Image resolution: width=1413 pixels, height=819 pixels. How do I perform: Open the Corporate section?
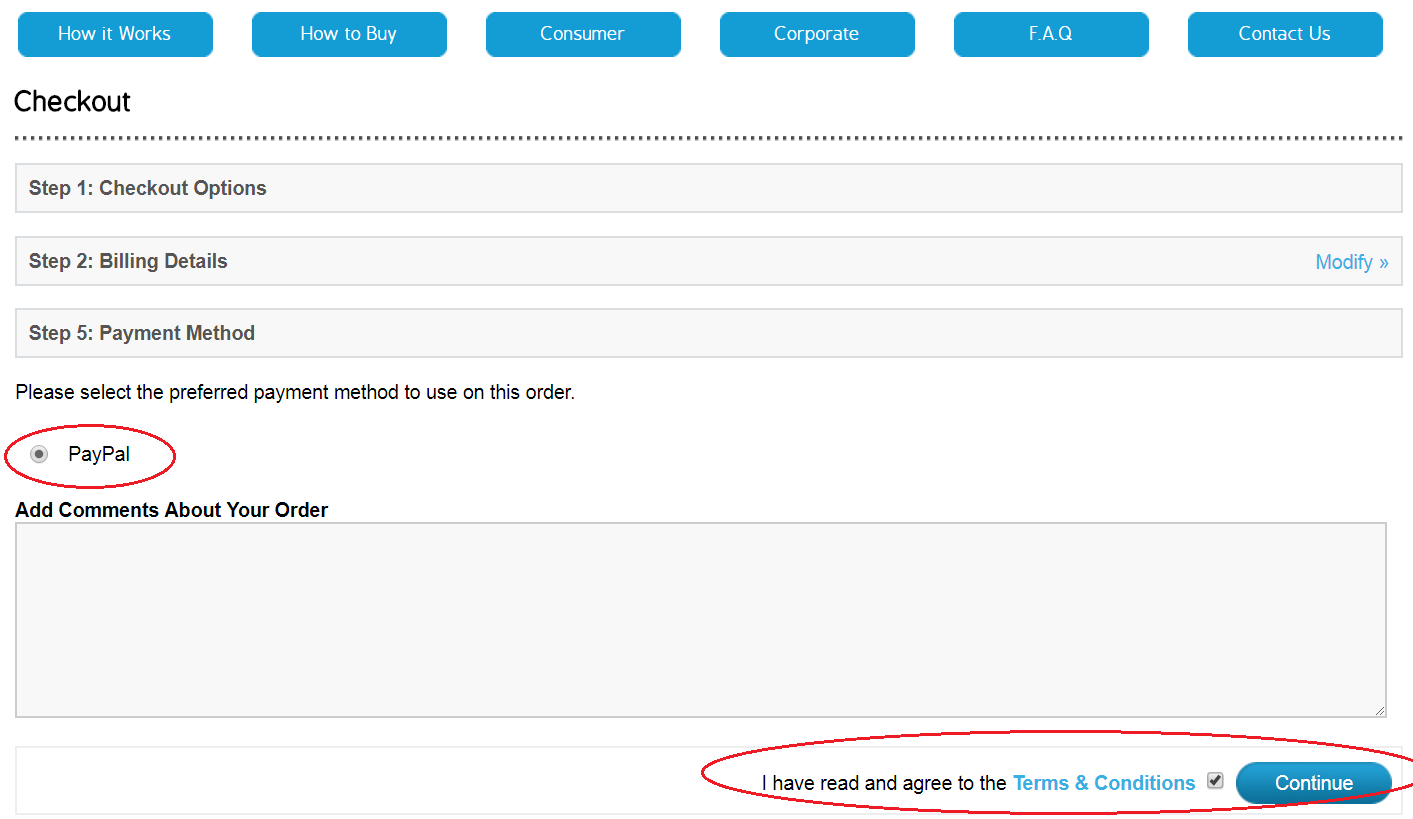click(x=817, y=34)
